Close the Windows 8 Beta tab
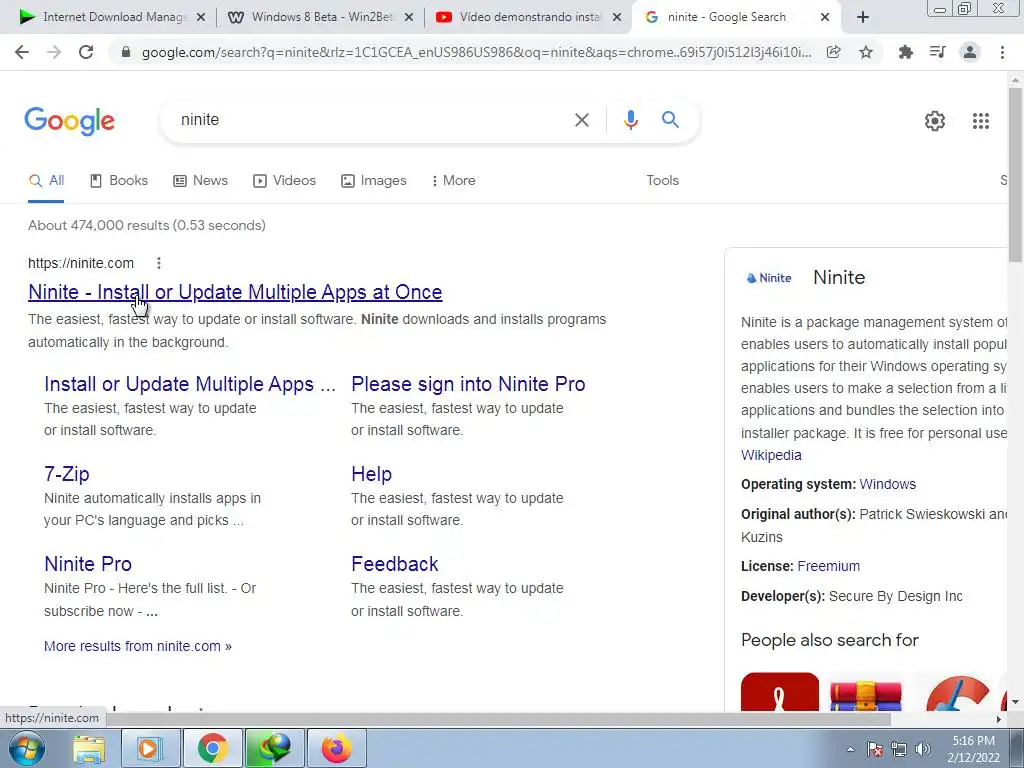The width and height of the screenshot is (1024, 768). (409, 18)
